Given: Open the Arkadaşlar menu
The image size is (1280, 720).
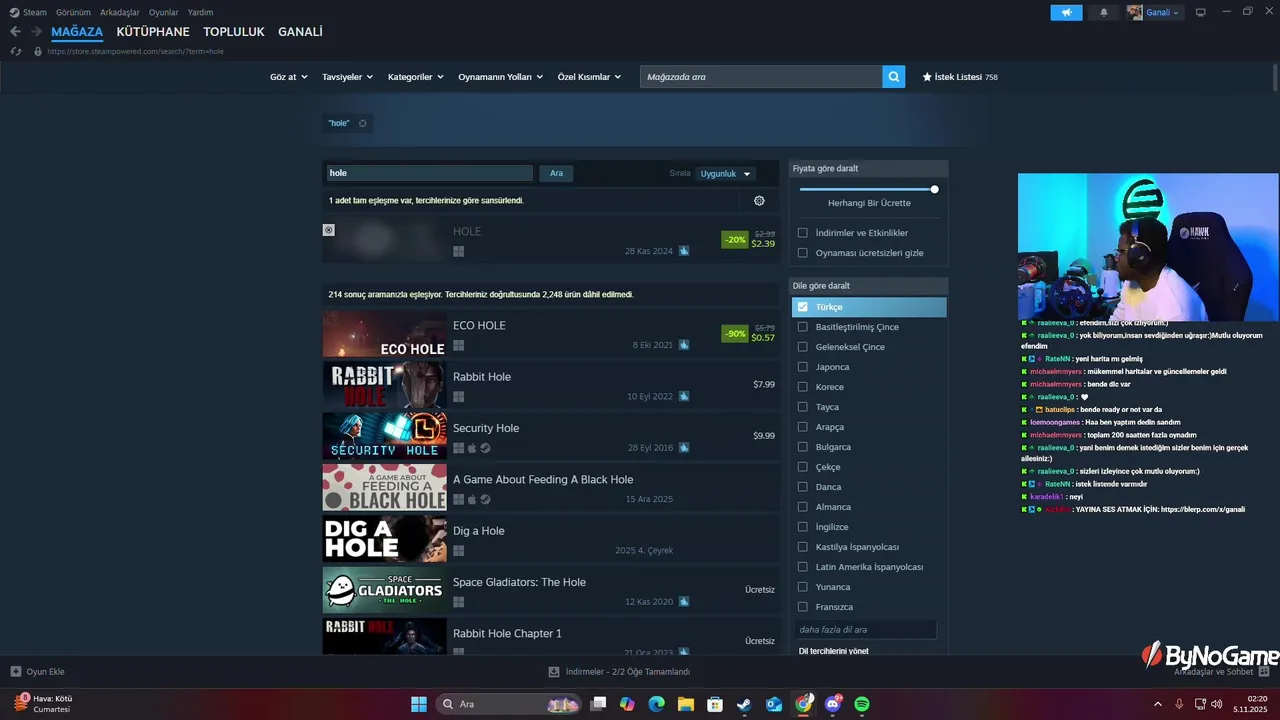Looking at the screenshot, I should [120, 12].
